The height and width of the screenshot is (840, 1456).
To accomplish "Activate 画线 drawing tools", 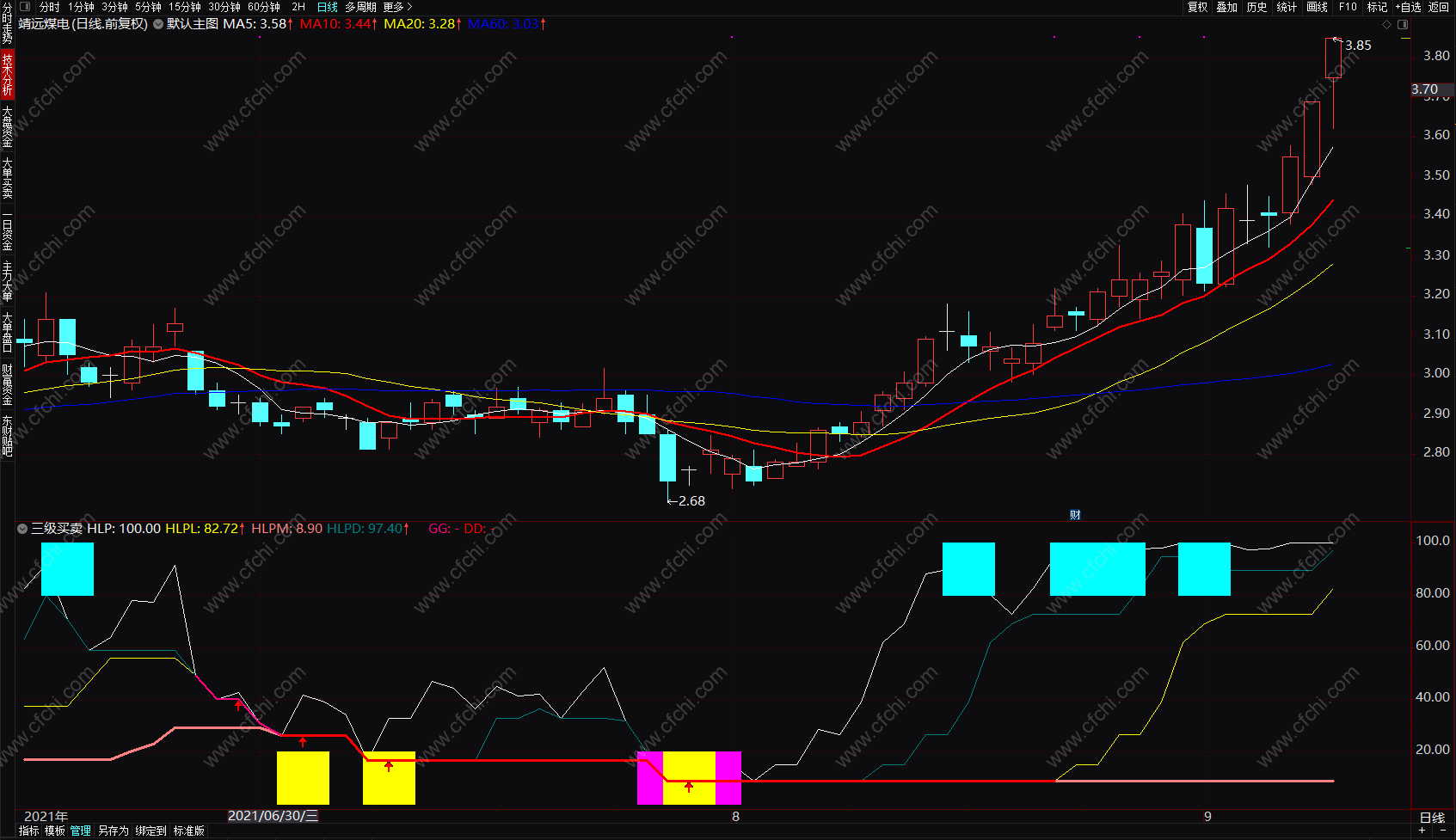I will 1317,7.
